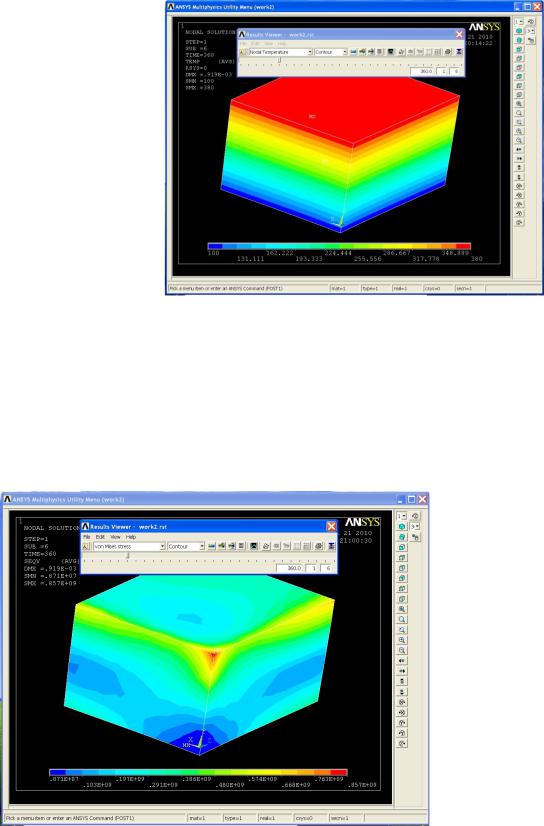Pan model down in von Mises window
The width and height of the screenshot is (544, 826).
pyautogui.click(x=402, y=692)
